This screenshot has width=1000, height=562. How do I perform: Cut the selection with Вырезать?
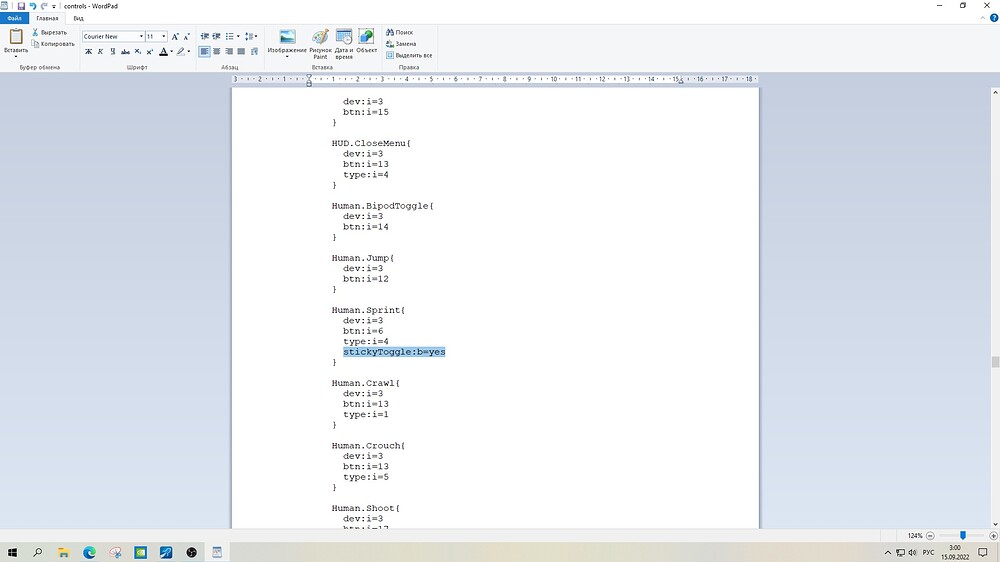point(48,32)
